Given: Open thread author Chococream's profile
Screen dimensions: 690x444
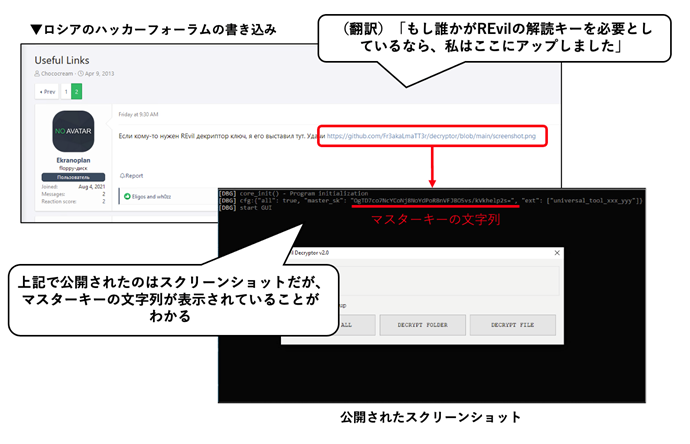Looking at the screenshot, I should (x=56, y=74).
